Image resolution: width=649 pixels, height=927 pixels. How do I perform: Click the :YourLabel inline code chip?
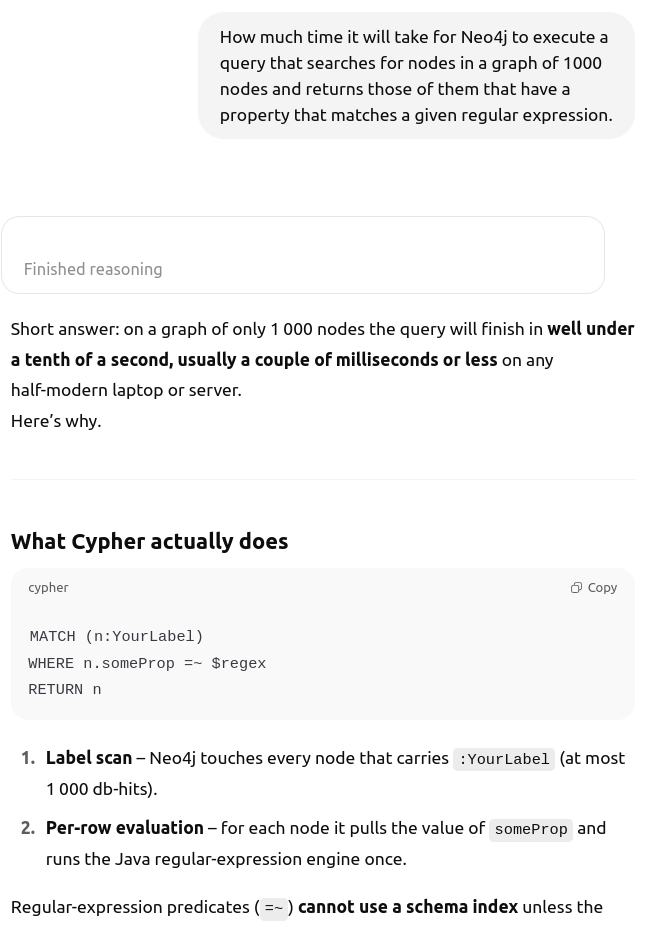click(504, 759)
